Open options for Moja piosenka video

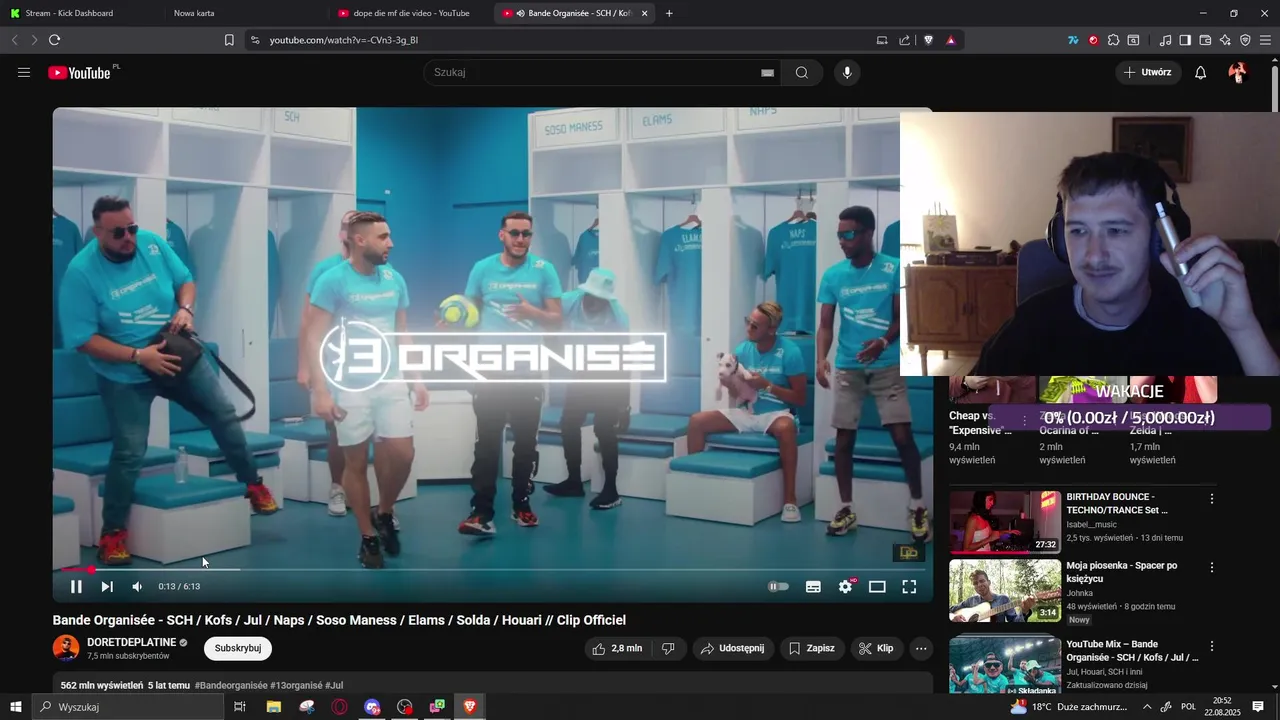[x=1211, y=567]
